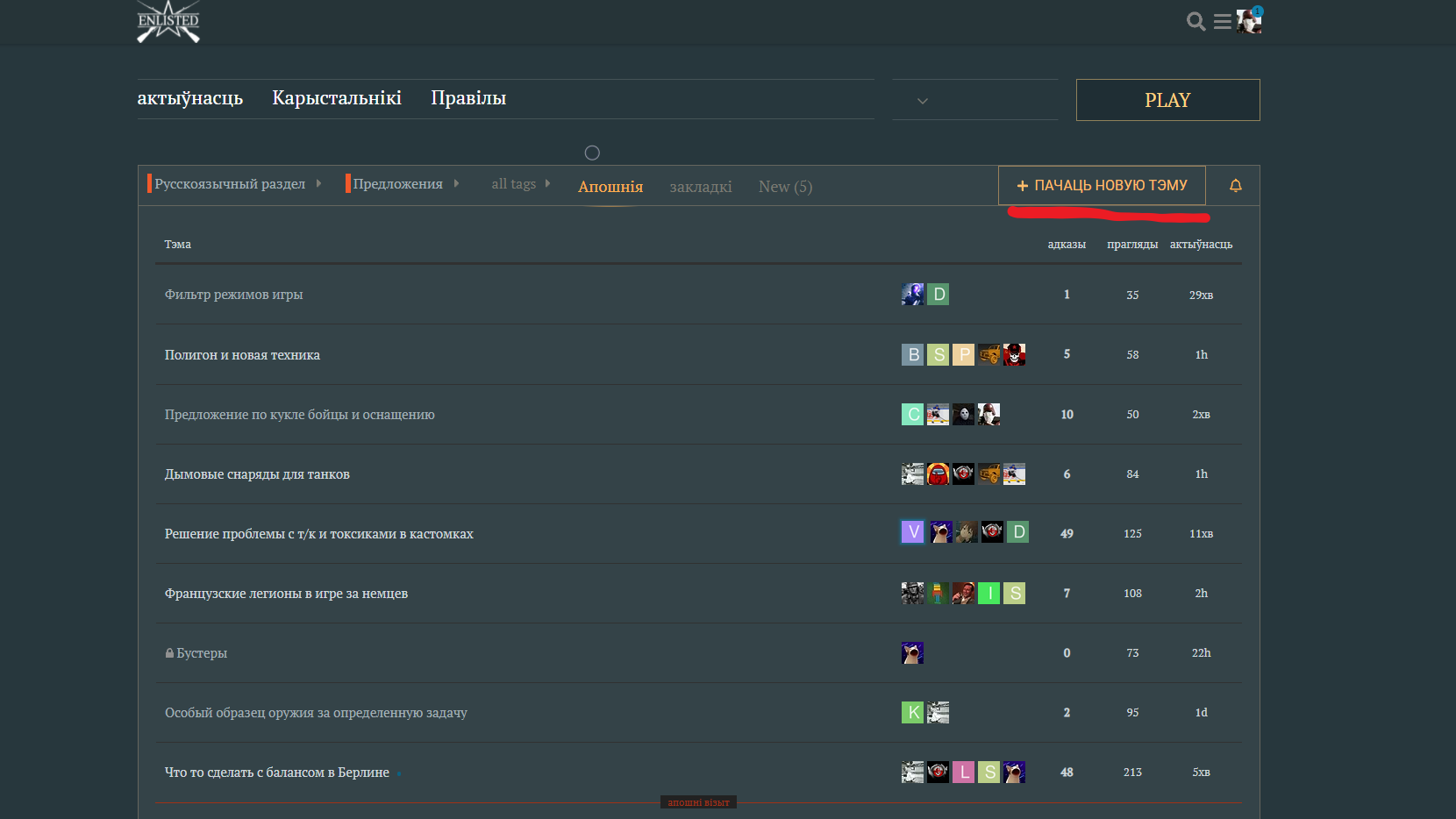This screenshot has height=819, width=1456.
Task: Click the notification bell icon
Action: coord(1235,186)
